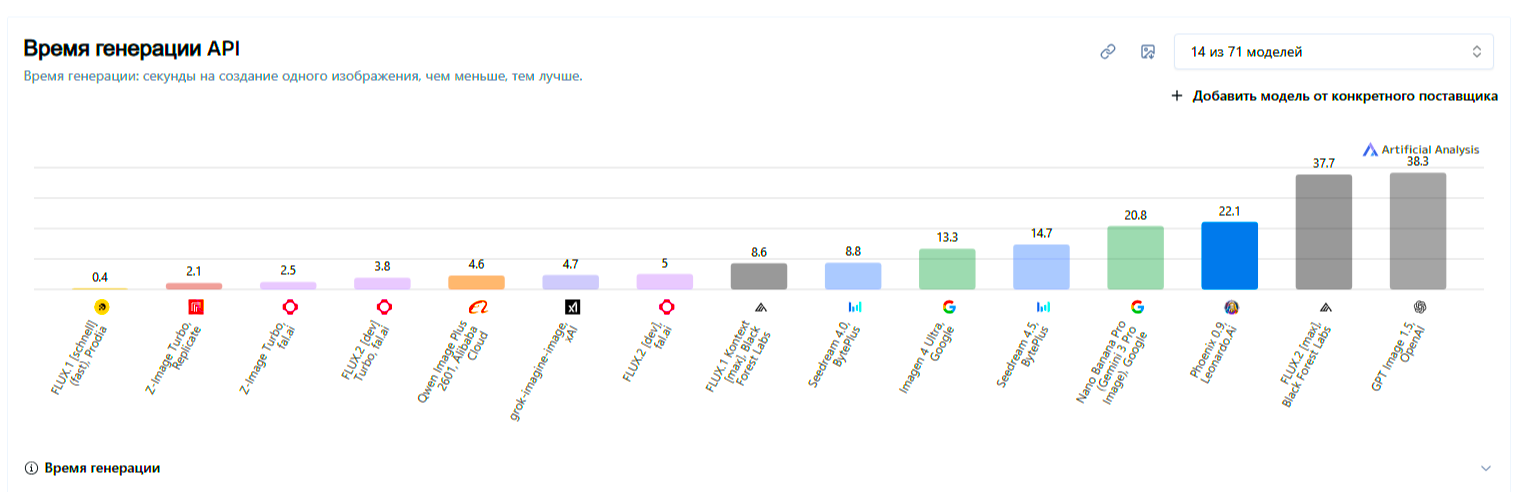Click the Artificial Analysis watermark logo
The width and height of the screenshot is (1532, 492).
[1420, 150]
